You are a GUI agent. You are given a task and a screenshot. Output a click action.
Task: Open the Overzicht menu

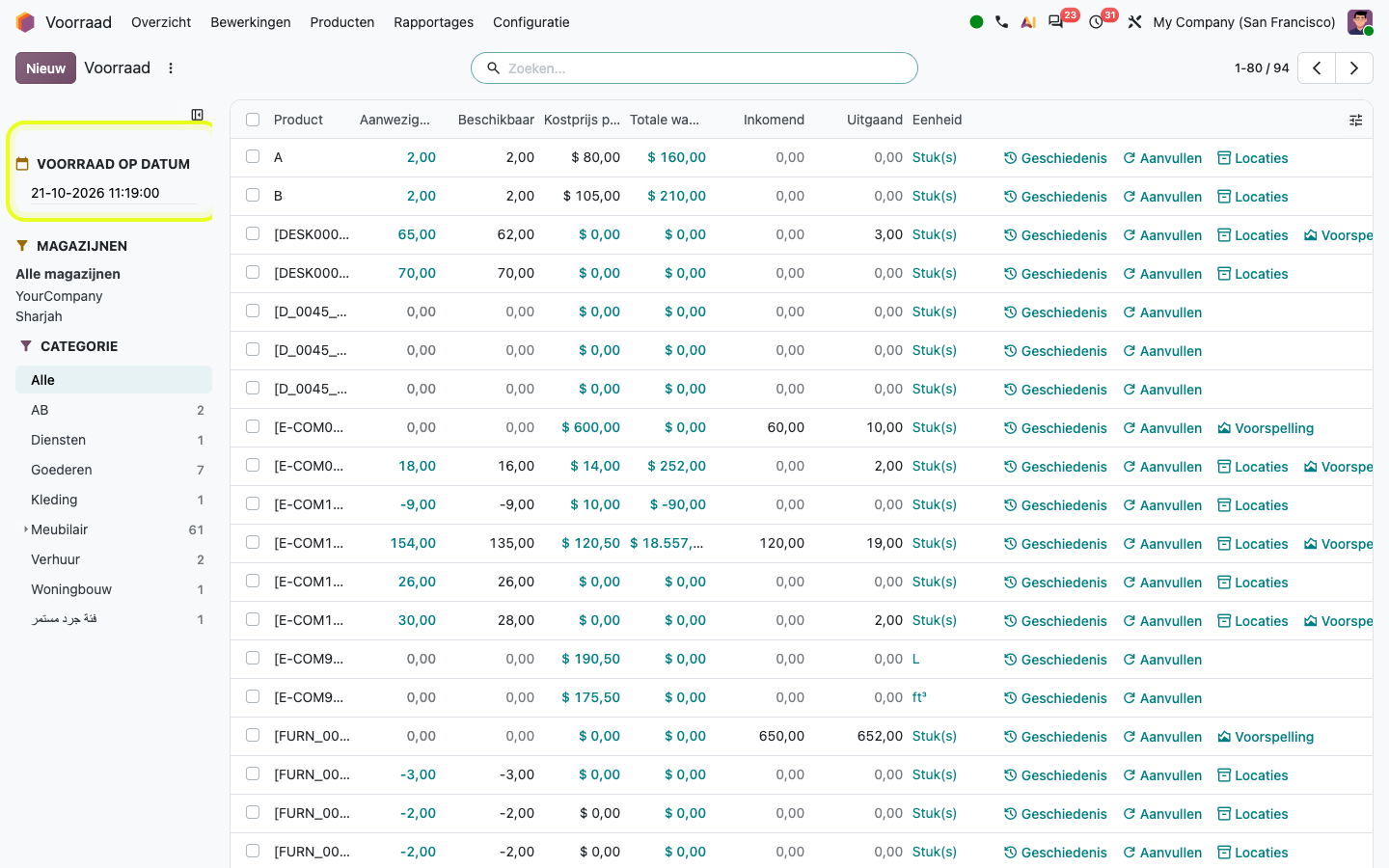click(161, 22)
